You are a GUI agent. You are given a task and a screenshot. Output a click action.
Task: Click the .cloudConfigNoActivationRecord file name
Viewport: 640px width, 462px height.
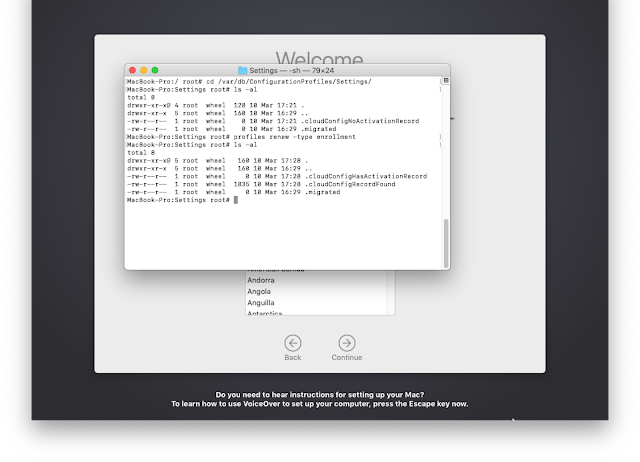[360, 121]
